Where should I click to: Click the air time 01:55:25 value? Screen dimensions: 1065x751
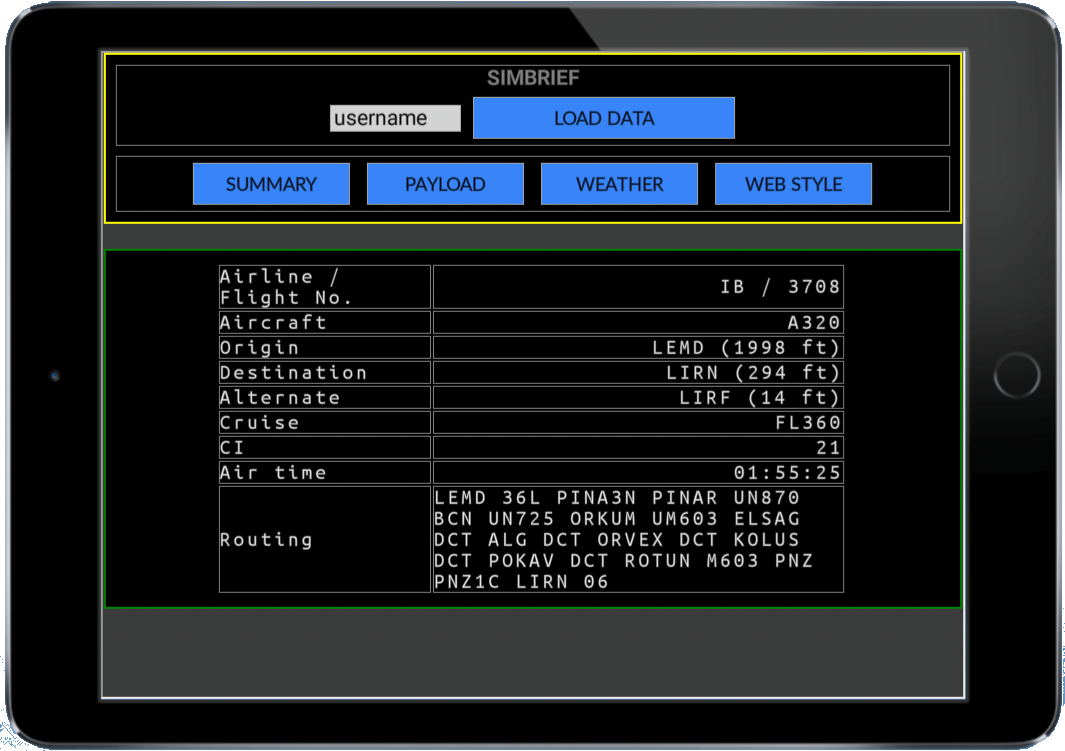[788, 472]
